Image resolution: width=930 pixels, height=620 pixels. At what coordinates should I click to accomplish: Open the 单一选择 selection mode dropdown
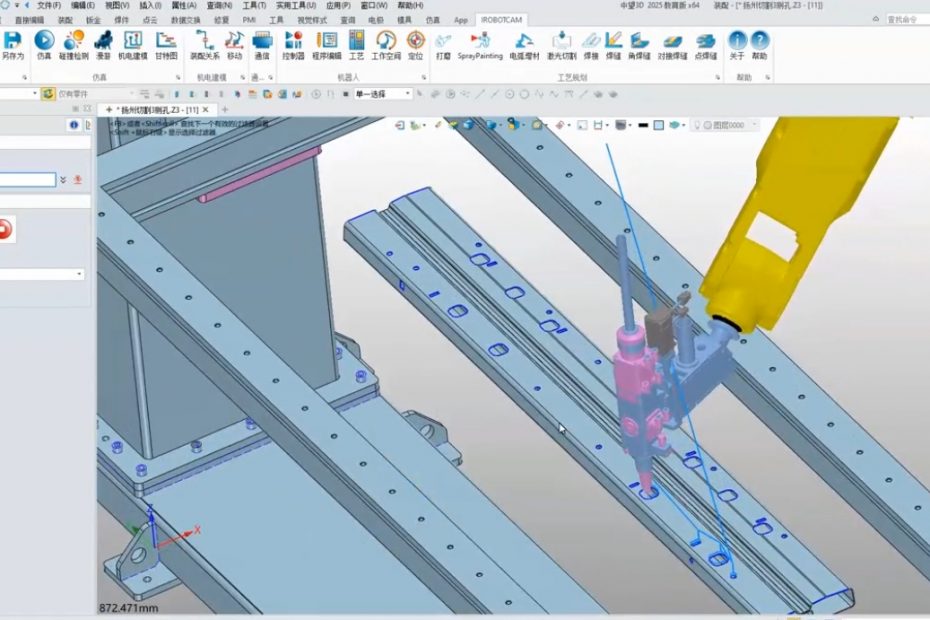pyautogui.click(x=382, y=94)
